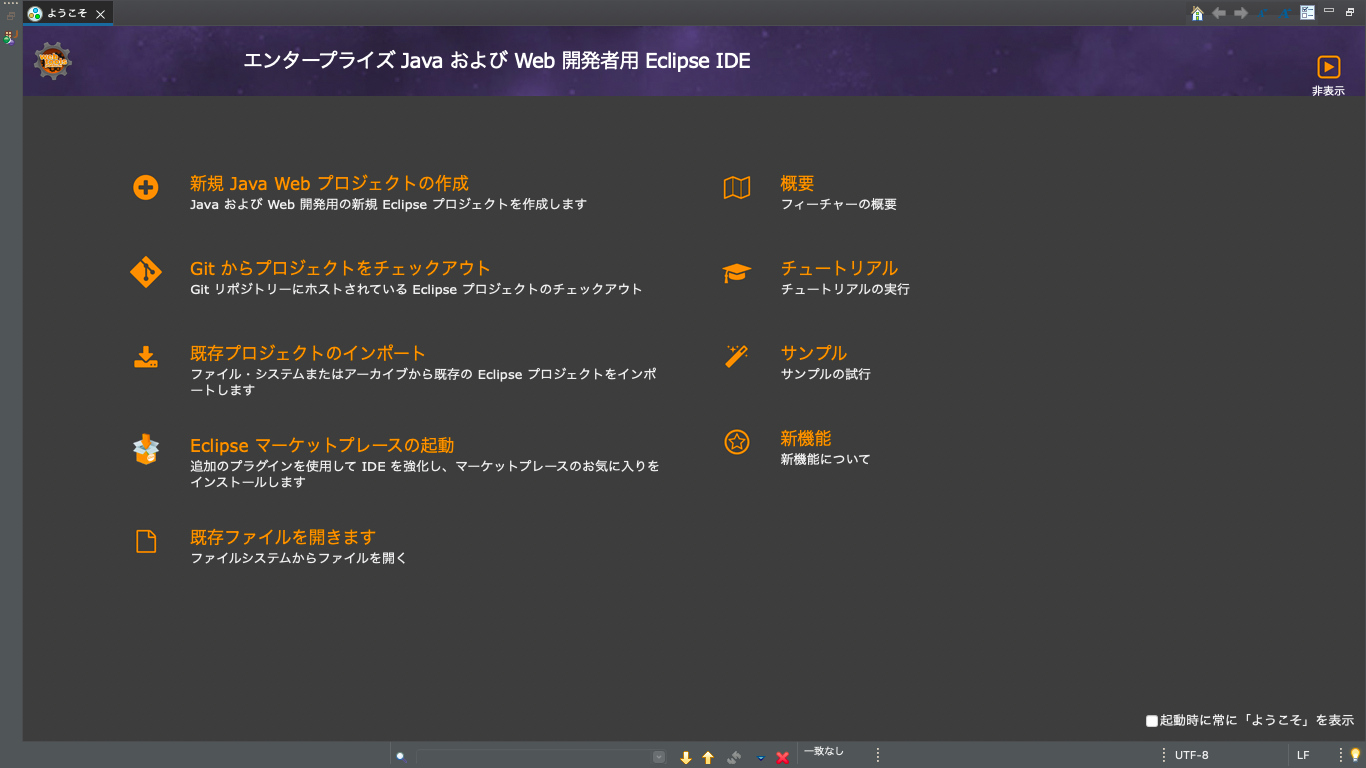1366x768 pixels.
Task: Open the 概要 overview link
Action: 797,183
